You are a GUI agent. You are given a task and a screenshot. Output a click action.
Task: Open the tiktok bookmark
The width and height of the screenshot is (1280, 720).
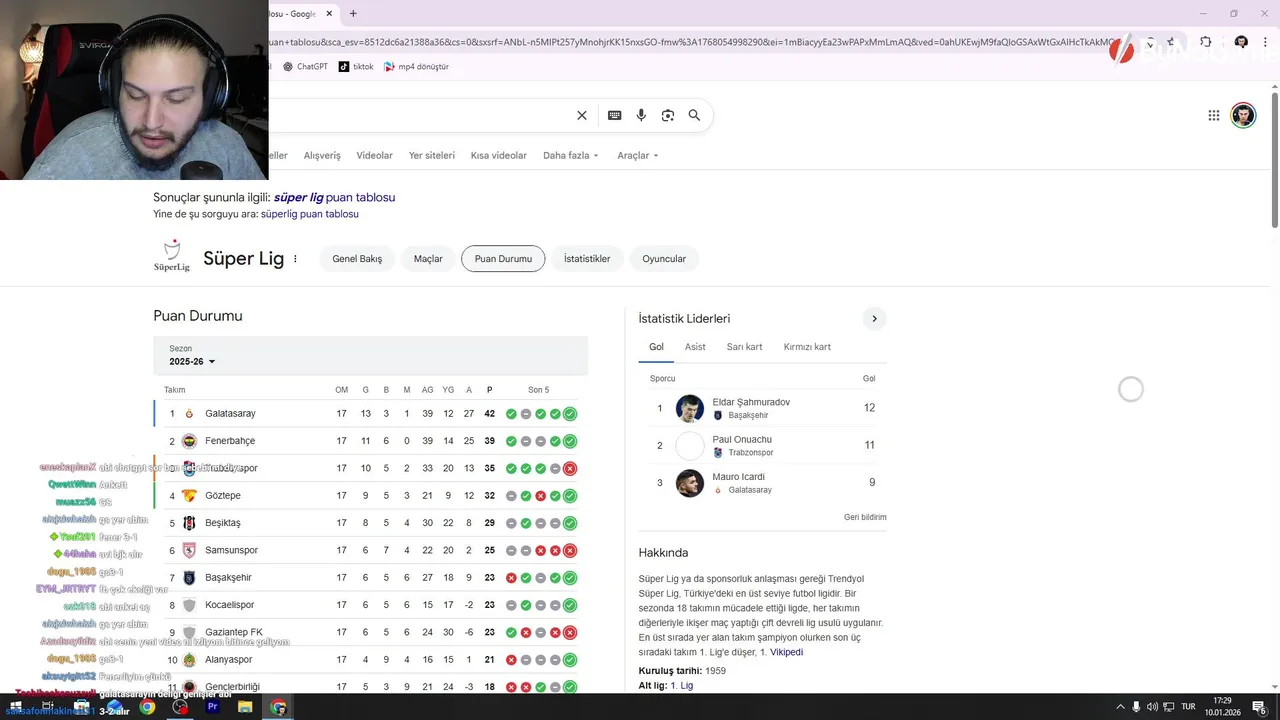click(x=356, y=67)
